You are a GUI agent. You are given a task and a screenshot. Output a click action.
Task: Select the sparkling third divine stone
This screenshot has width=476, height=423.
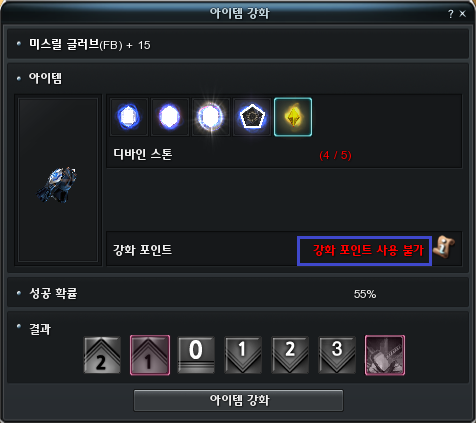[211, 117]
